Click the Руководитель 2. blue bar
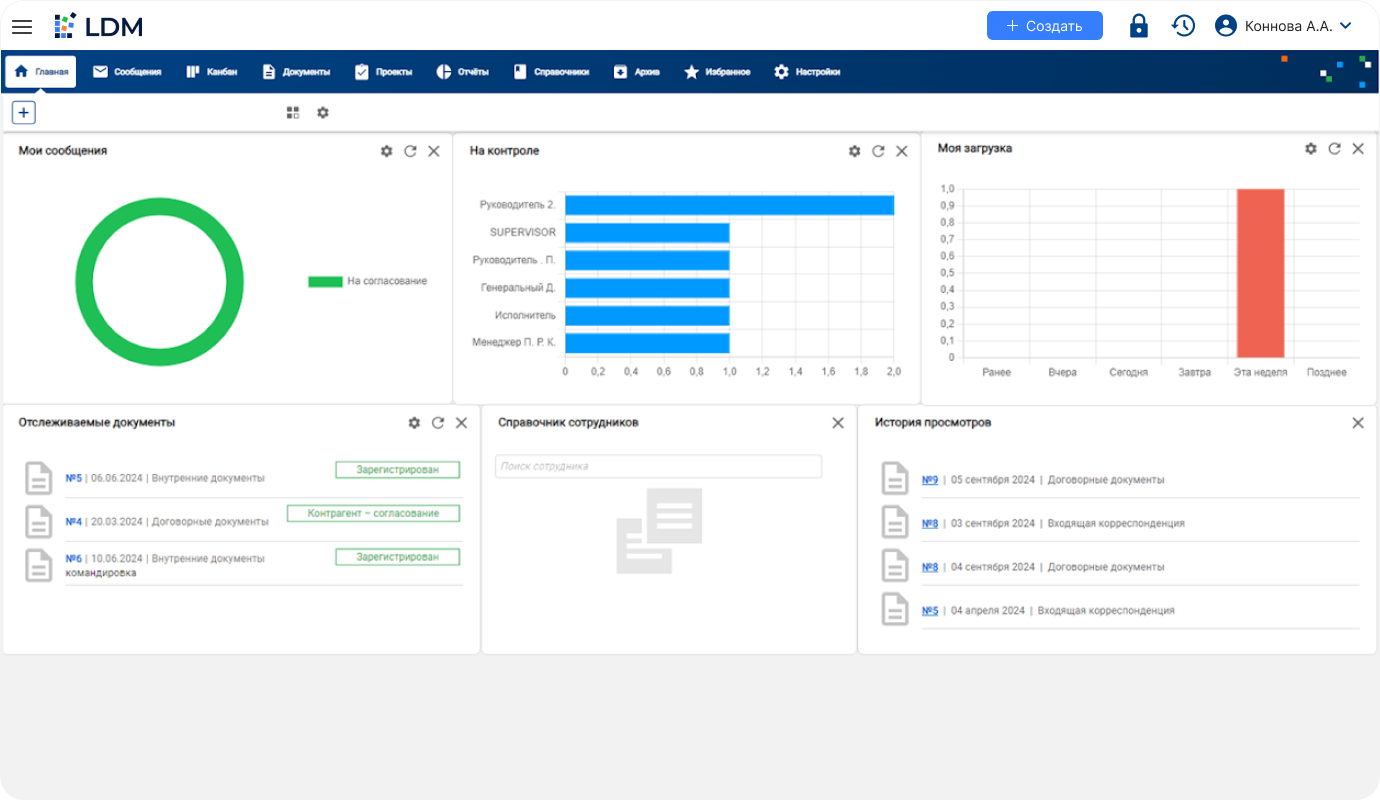 point(729,205)
